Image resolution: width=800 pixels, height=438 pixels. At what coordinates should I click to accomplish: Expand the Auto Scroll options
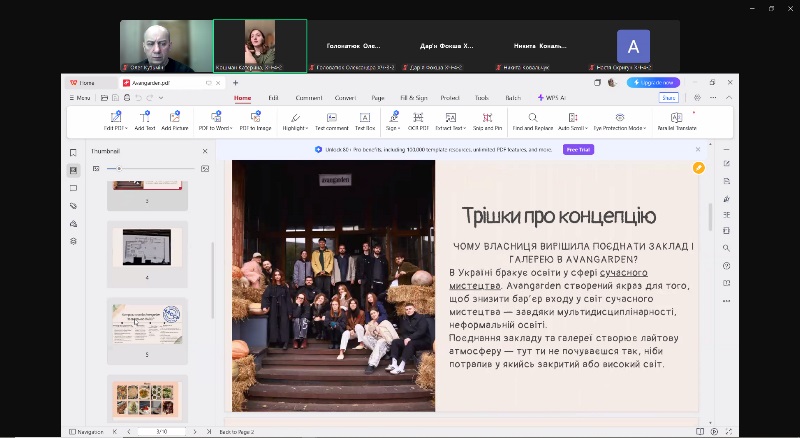(x=585, y=128)
